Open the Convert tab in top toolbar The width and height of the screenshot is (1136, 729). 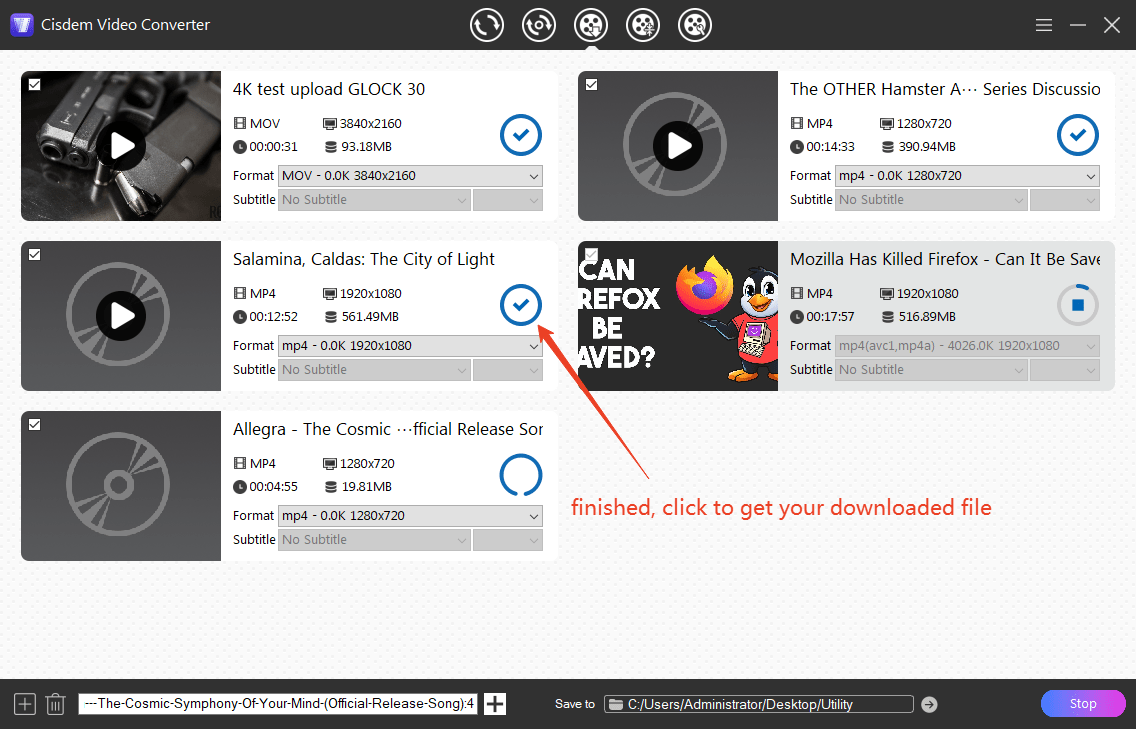click(487, 25)
